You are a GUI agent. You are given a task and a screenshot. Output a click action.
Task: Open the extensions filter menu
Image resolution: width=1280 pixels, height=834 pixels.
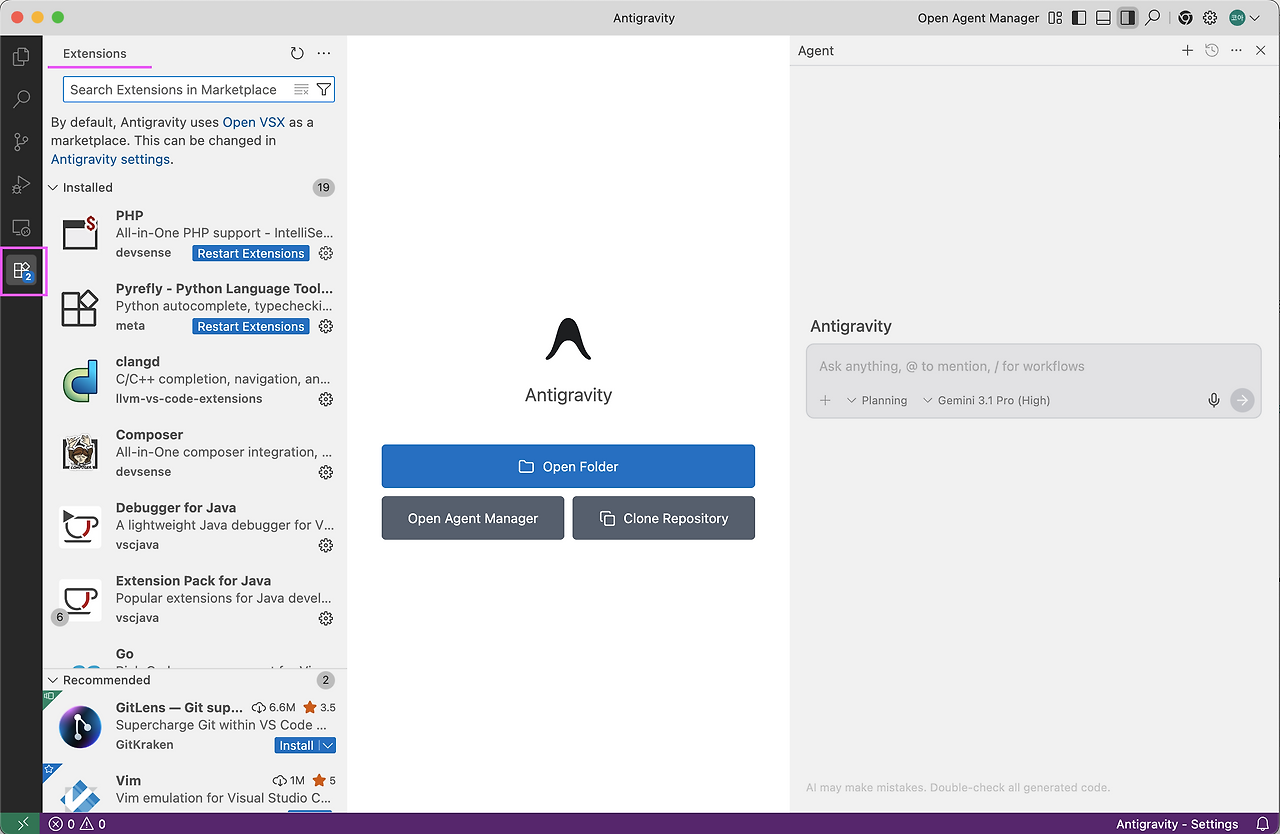pos(324,90)
